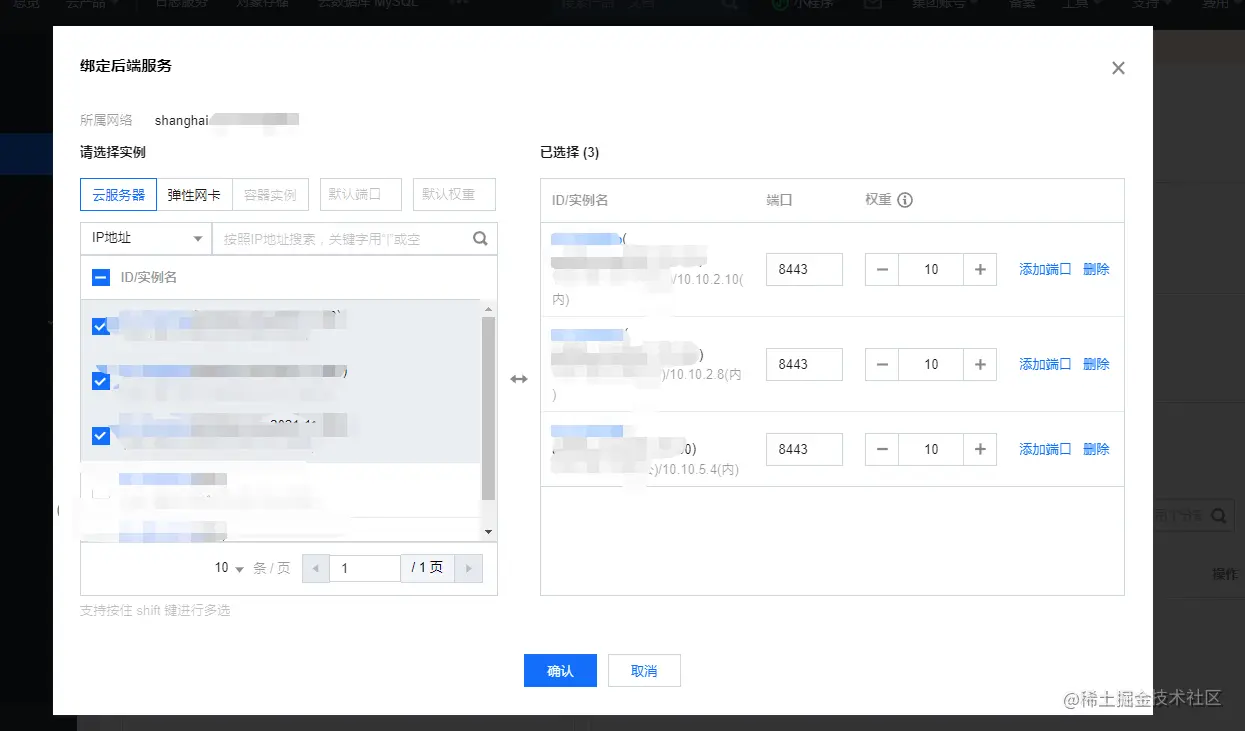Switch to 弹性网卡 tab
Viewport: 1245px width, 731px height.
pyautogui.click(x=194, y=195)
